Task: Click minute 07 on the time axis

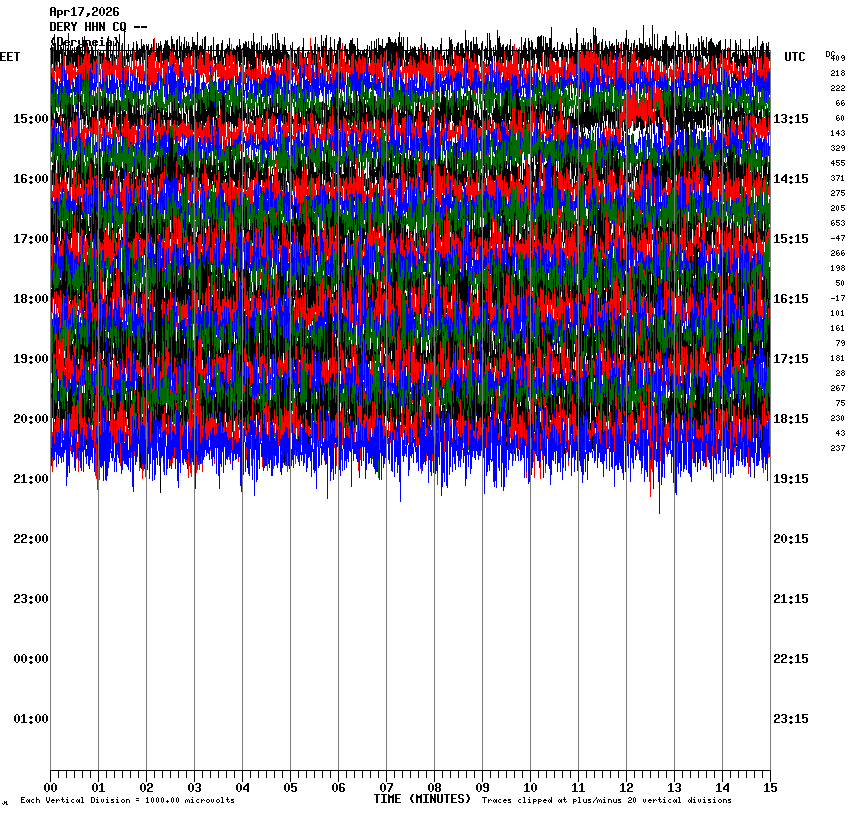Action: click(386, 788)
